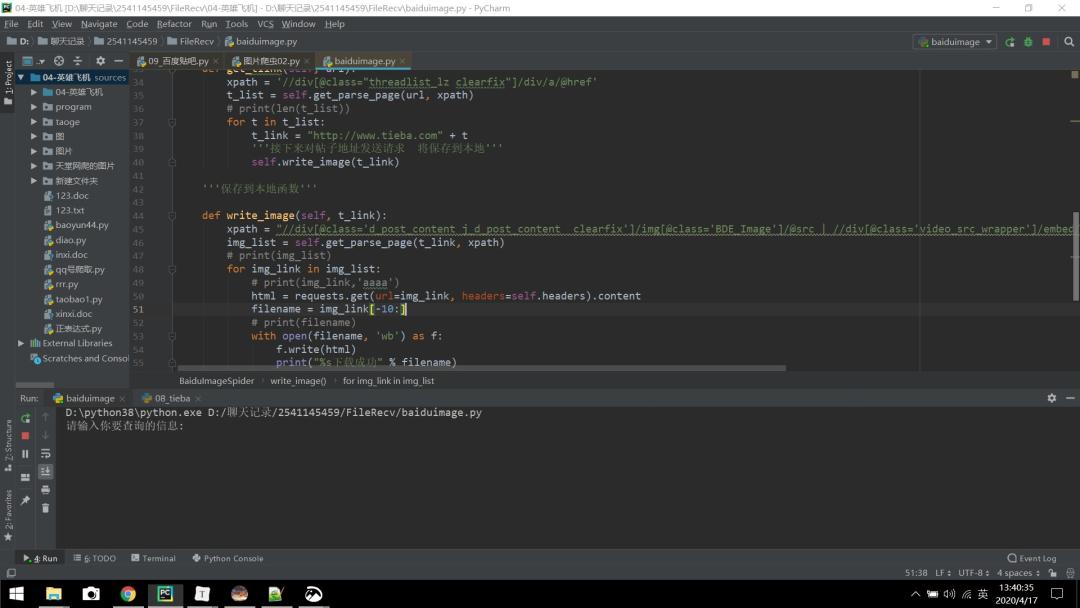Click the print icon in Run panel
The image size is (1080, 608).
coord(45,490)
